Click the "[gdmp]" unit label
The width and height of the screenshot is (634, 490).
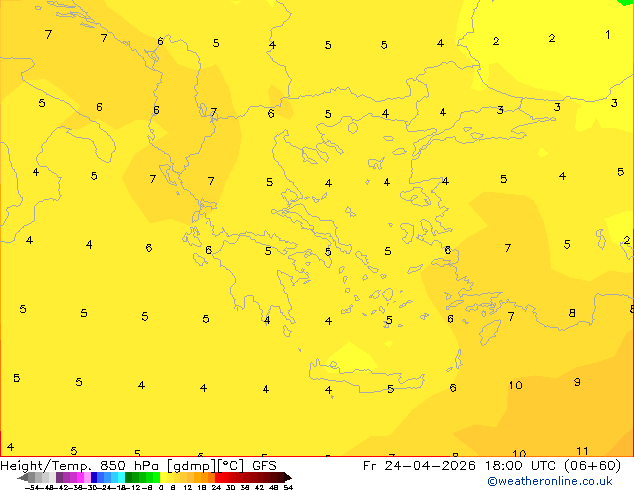191,466
